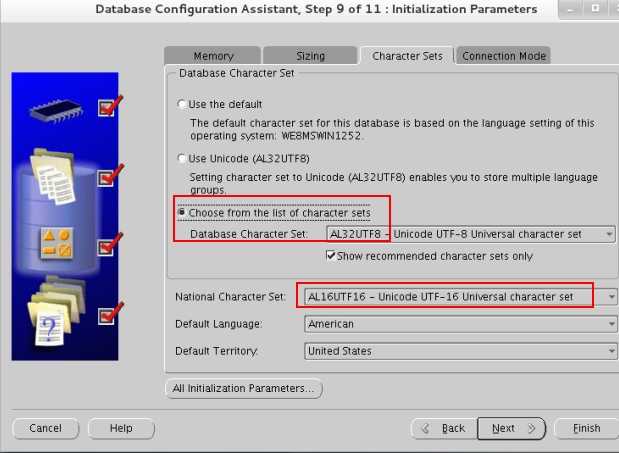Click the National Character Set label

[x=230, y=297]
